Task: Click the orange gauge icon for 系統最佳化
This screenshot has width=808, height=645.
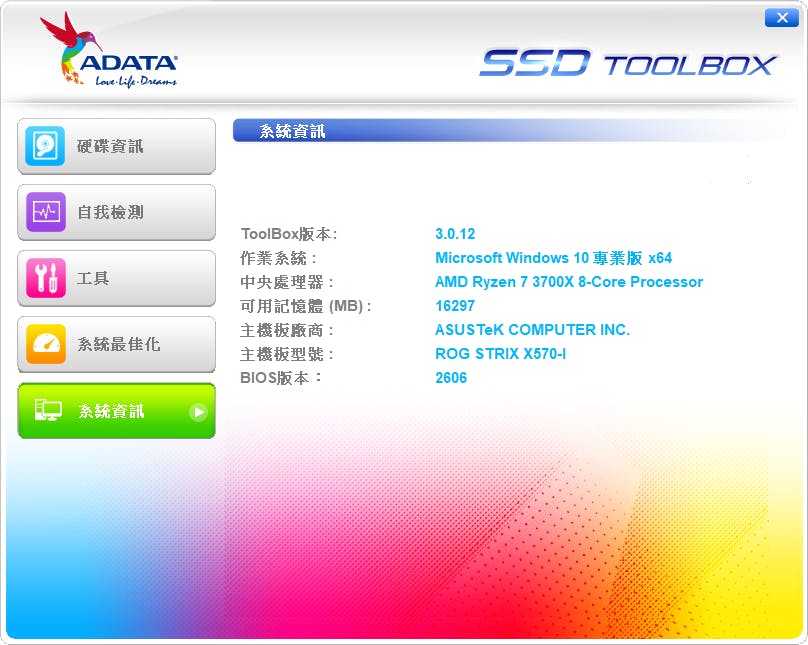Action: click(x=46, y=344)
